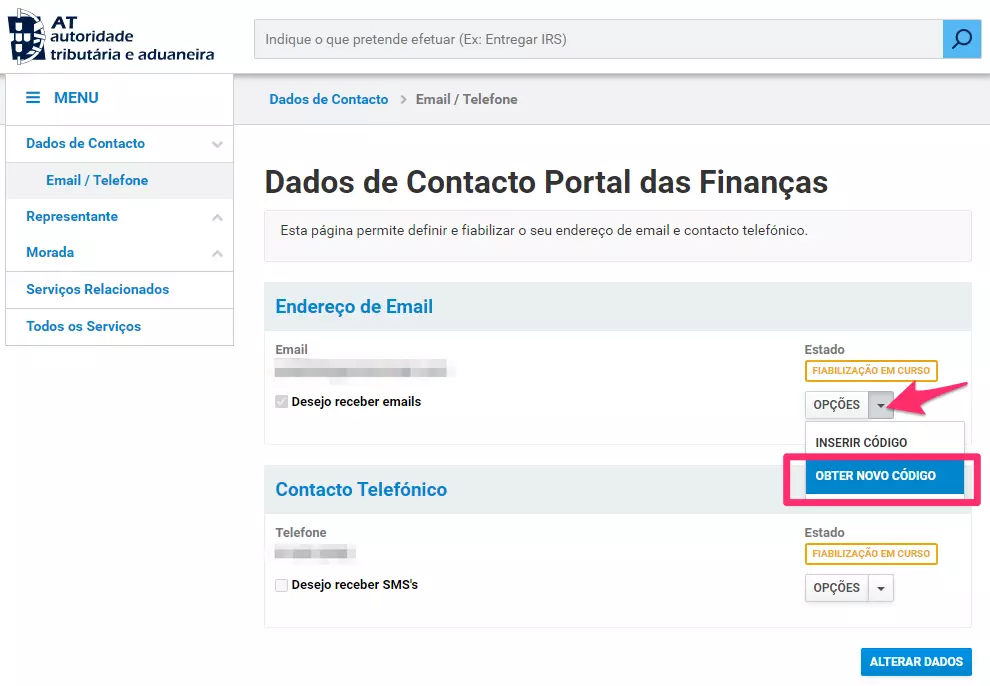The image size is (990, 686).
Task: Click the AT autoridade tributária logo
Action: click(x=111, y=37)
